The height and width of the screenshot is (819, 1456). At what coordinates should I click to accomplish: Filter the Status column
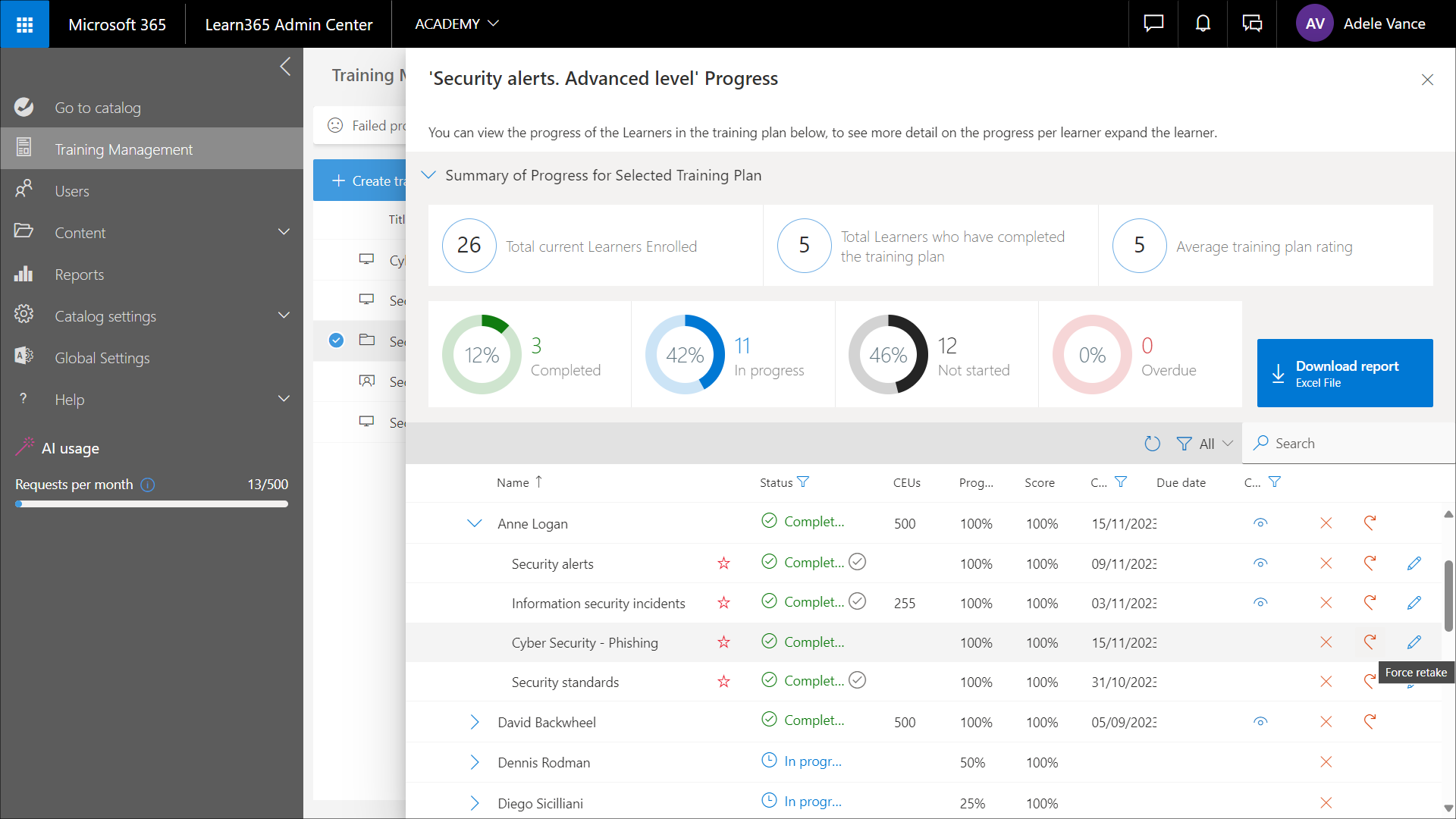coord(804,482)
